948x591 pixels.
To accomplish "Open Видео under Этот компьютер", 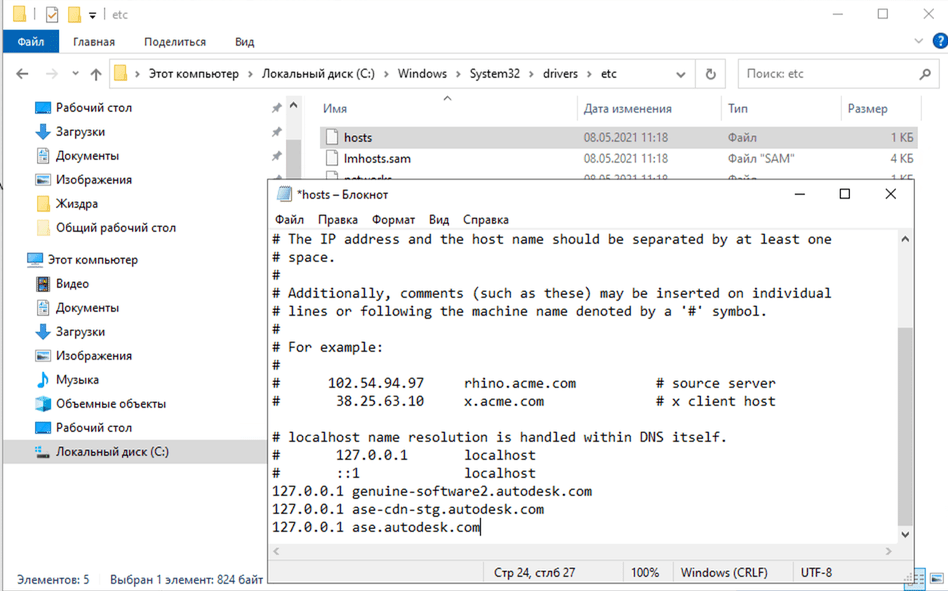I will pos(72,284).
